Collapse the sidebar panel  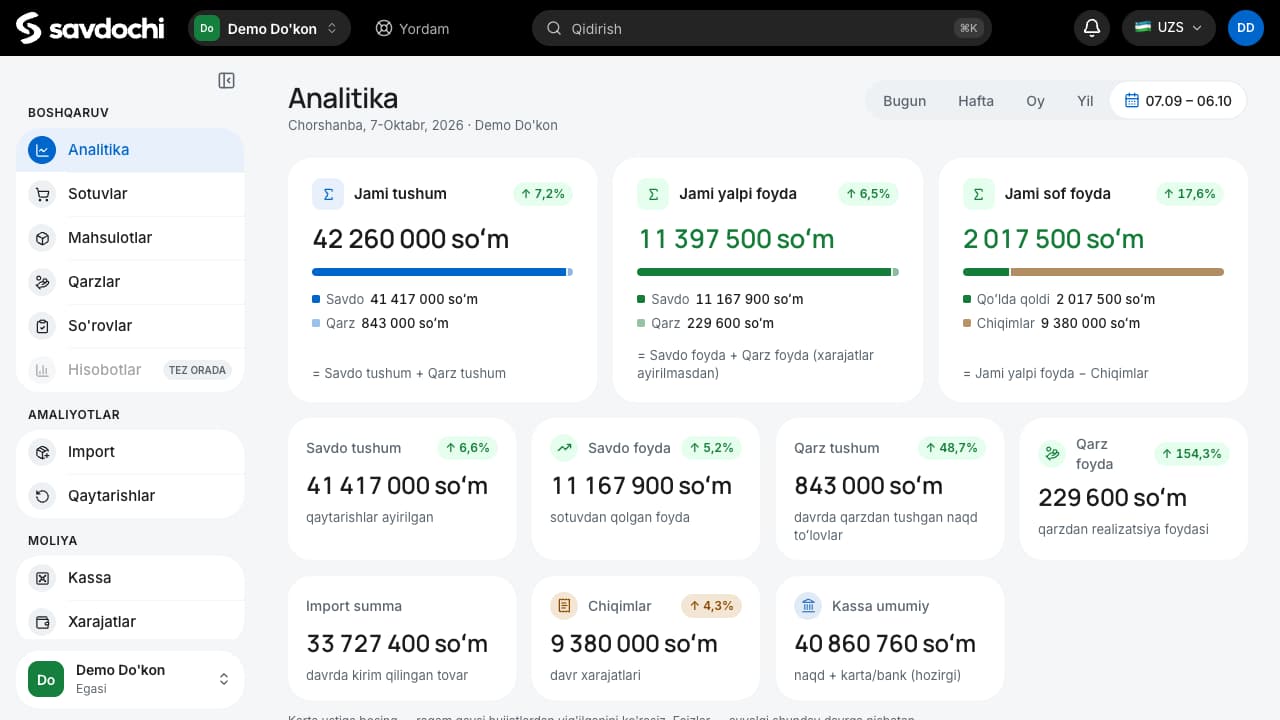[x=227, y=81]
